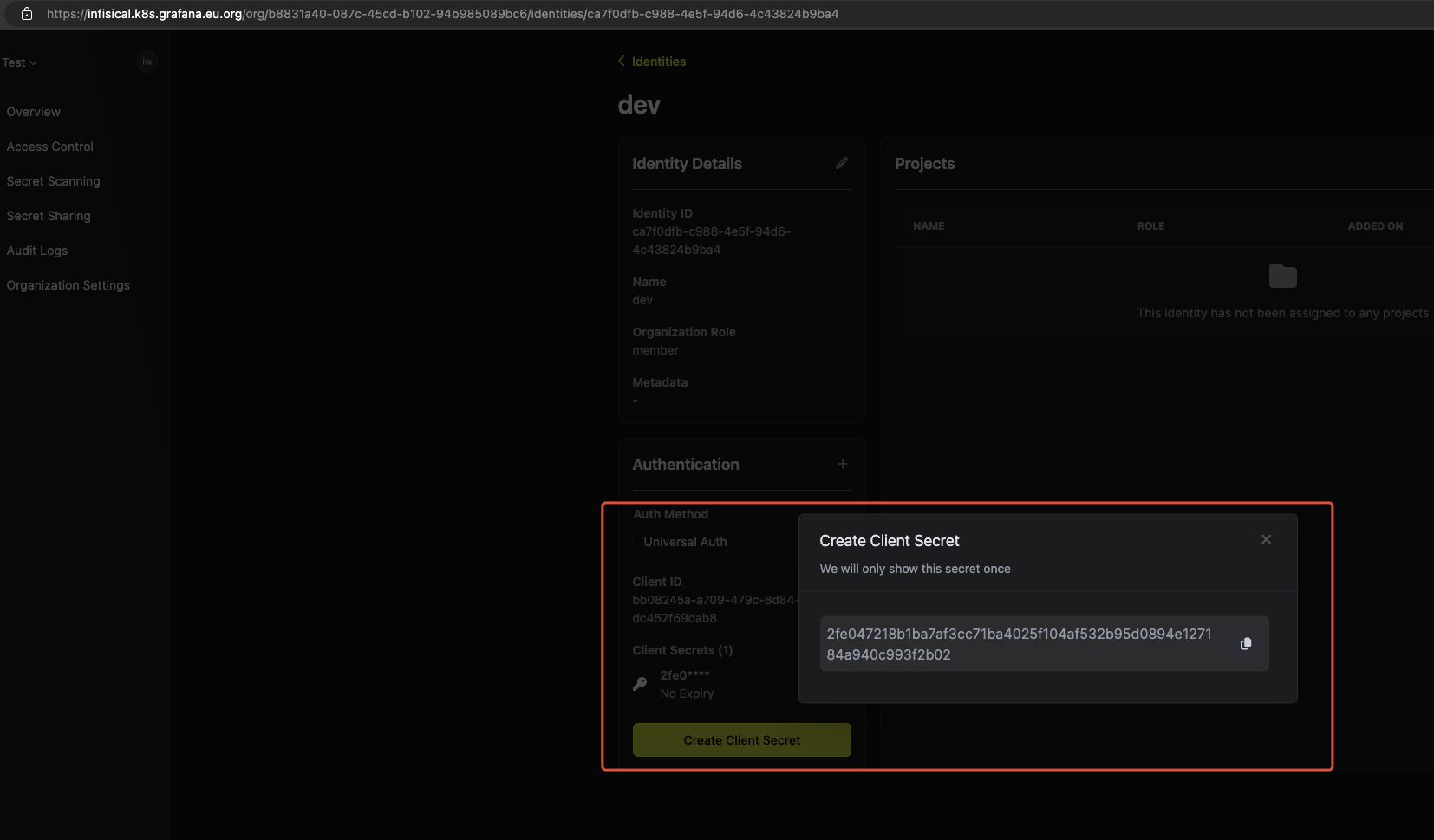Go to Secret Sharing page
Screen dimensions: 1434x840
coord(49,216)
